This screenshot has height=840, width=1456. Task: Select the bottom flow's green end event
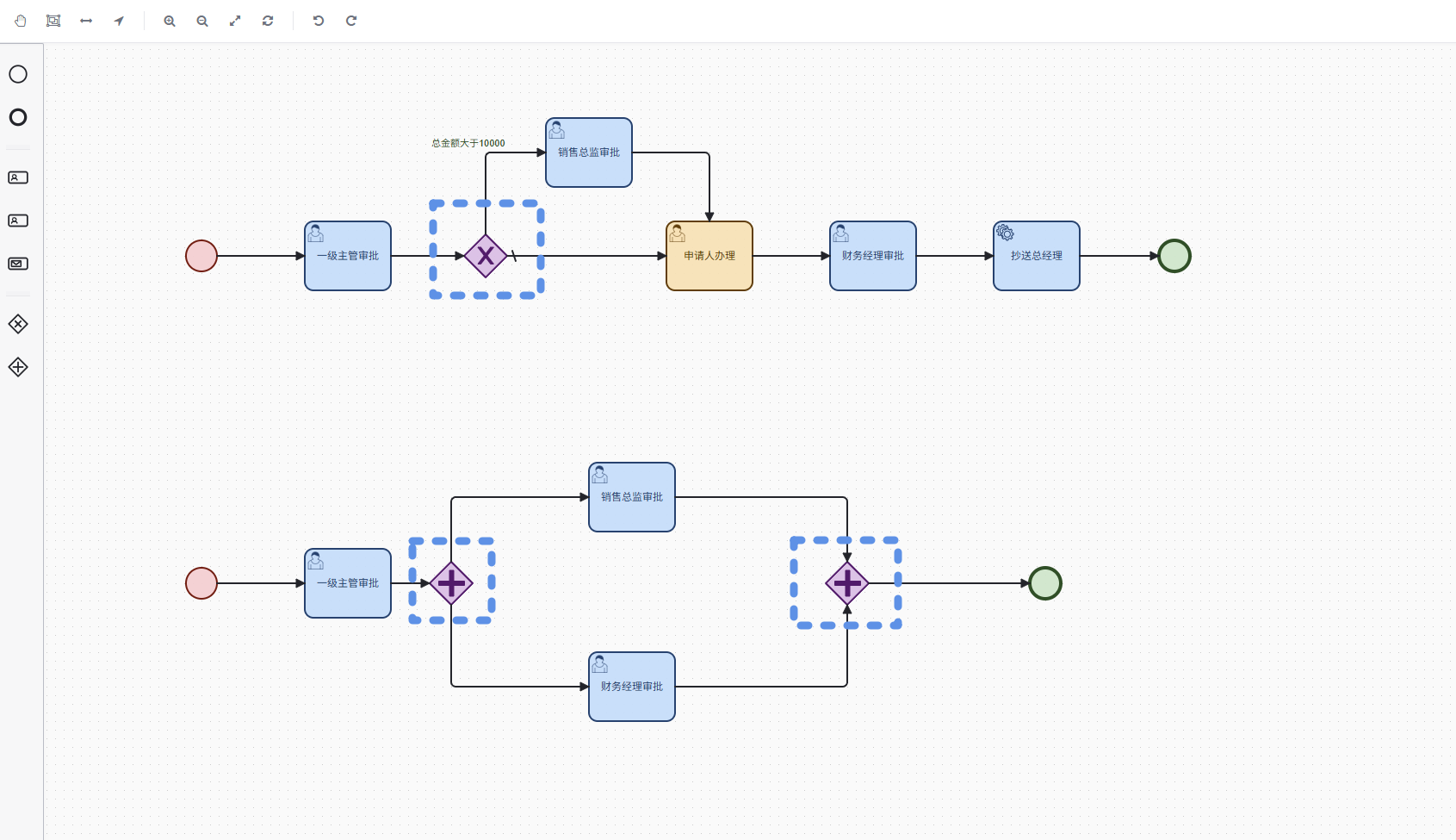click(x=1045, y=583)
